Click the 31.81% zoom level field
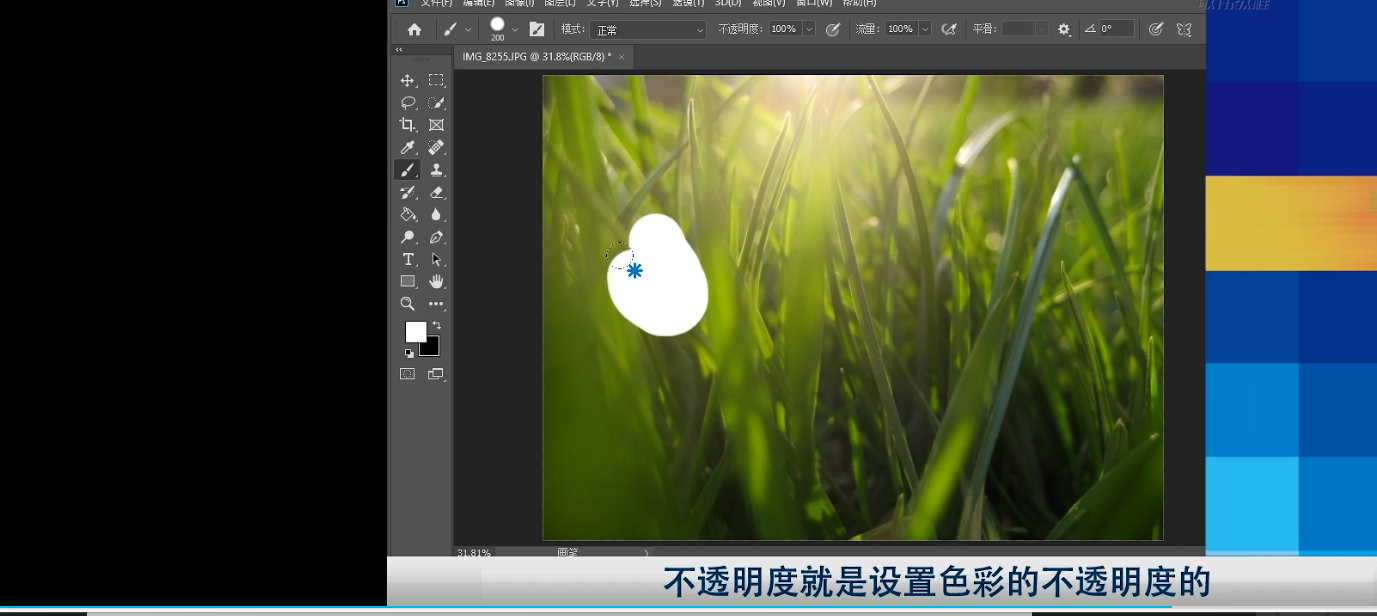This screenshot has height=616, width=1377. point(474,552)
